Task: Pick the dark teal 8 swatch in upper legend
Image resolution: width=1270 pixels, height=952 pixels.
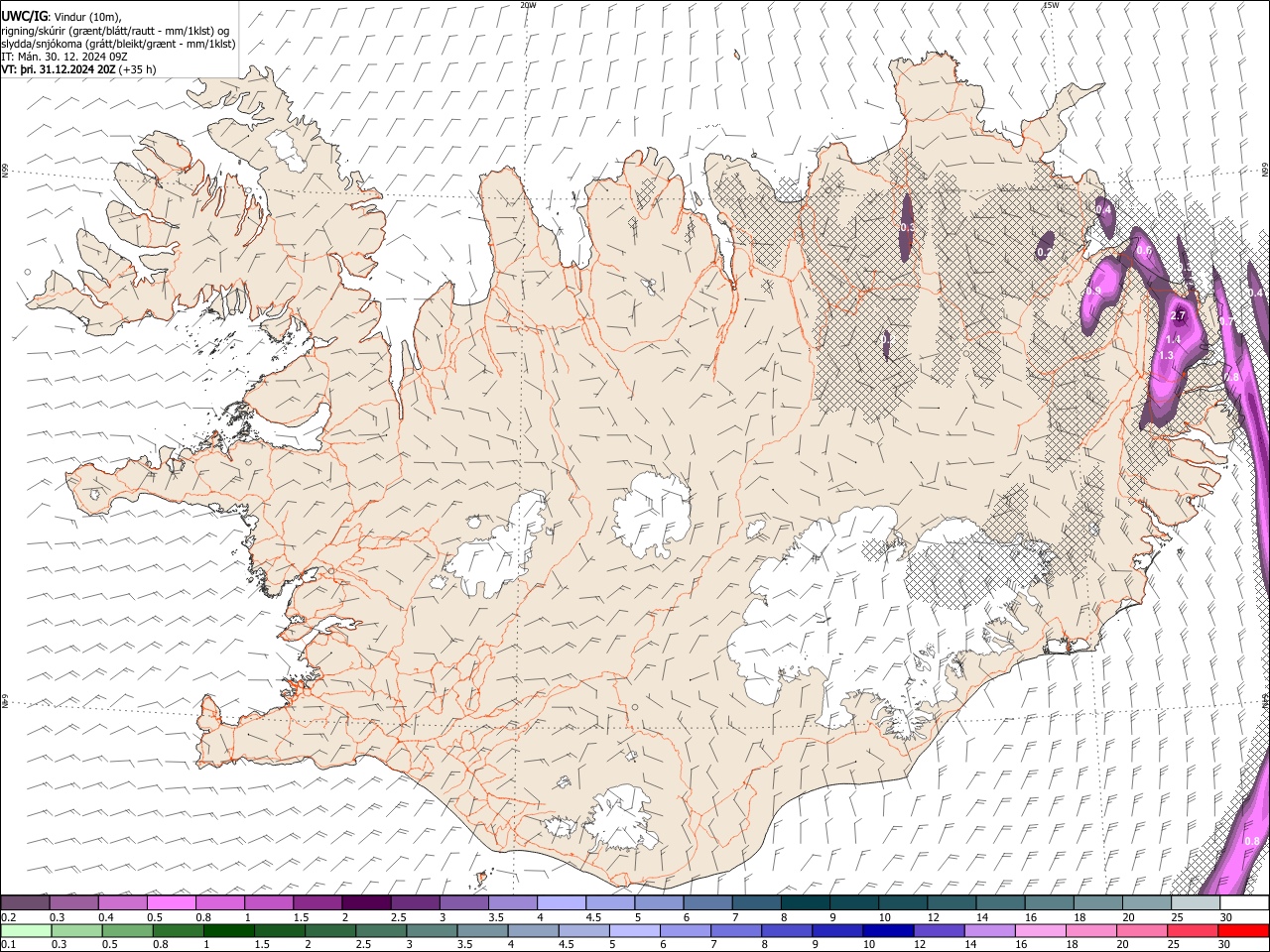Action: 805,902
